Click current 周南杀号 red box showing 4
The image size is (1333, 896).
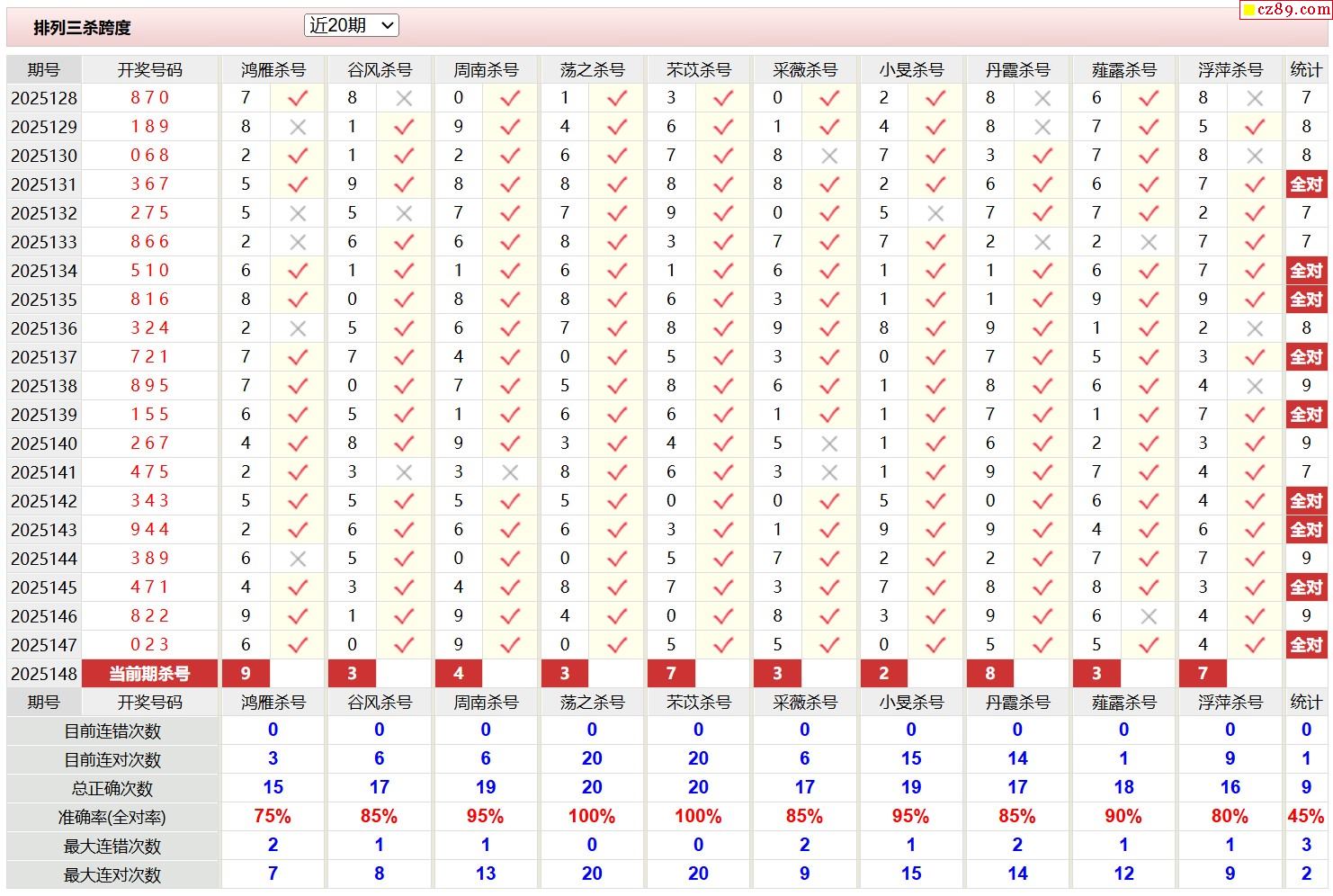point(459,674)
